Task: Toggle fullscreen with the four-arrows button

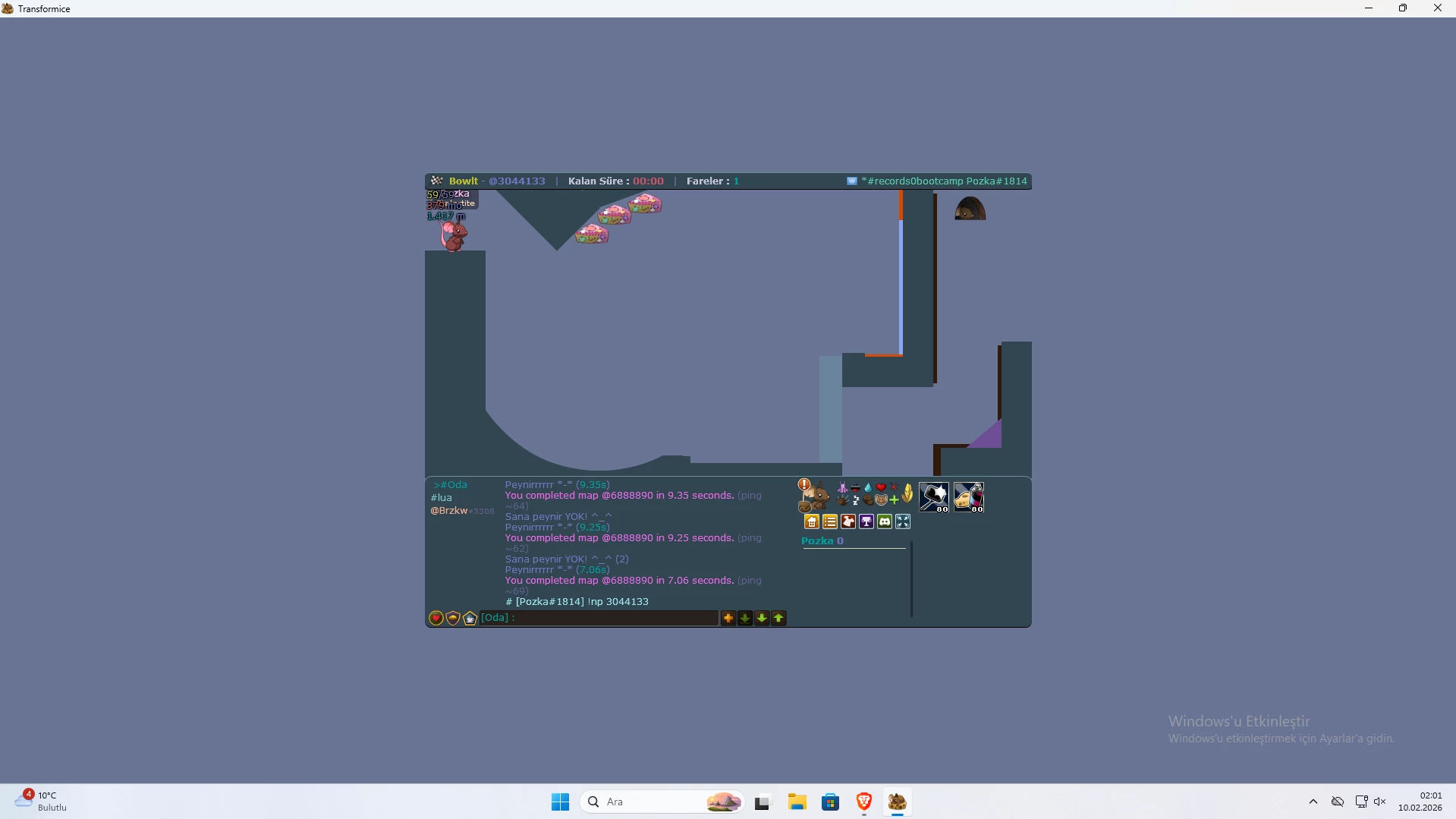Action: click(x=903, y=521)
